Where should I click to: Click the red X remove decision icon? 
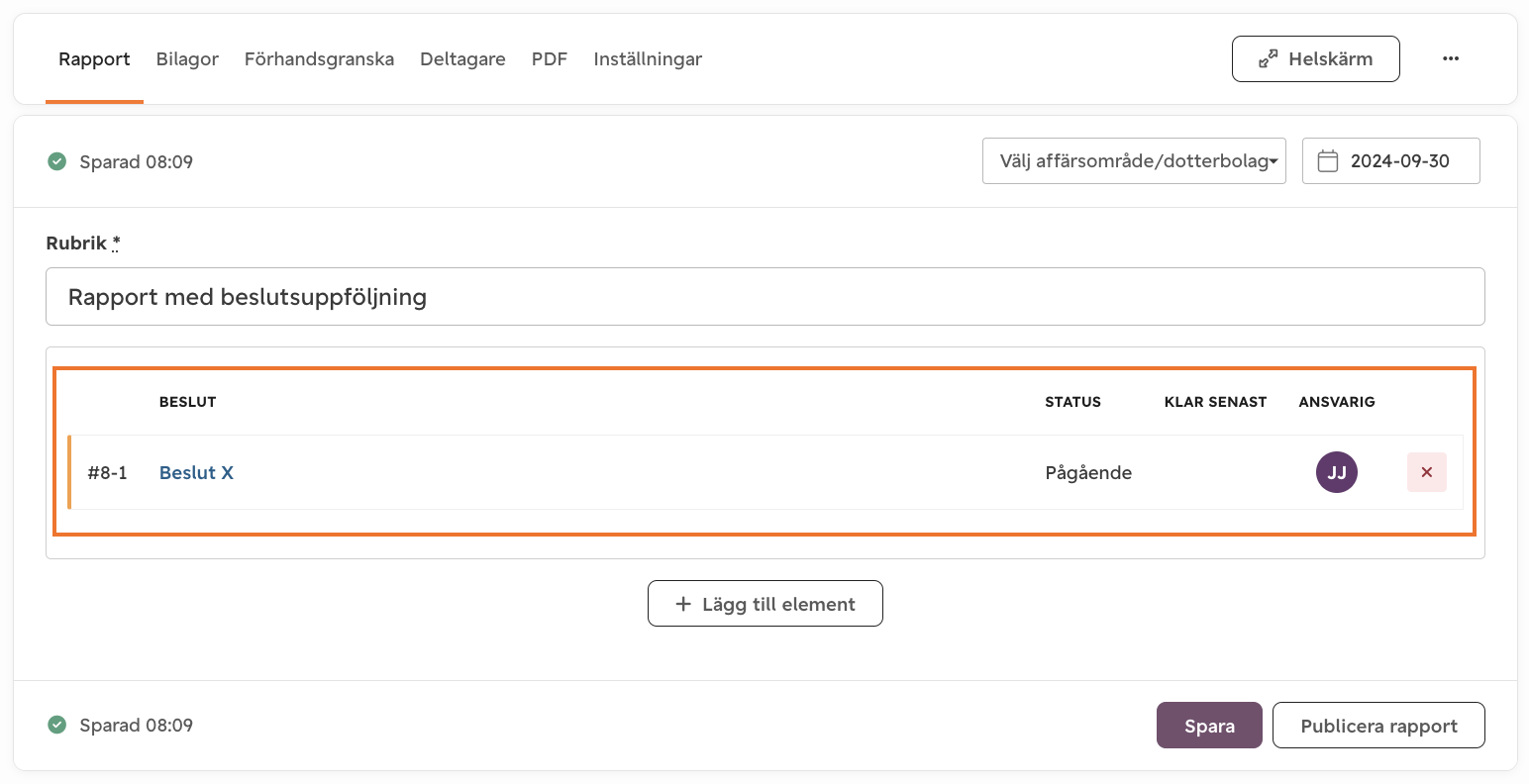1427,472
